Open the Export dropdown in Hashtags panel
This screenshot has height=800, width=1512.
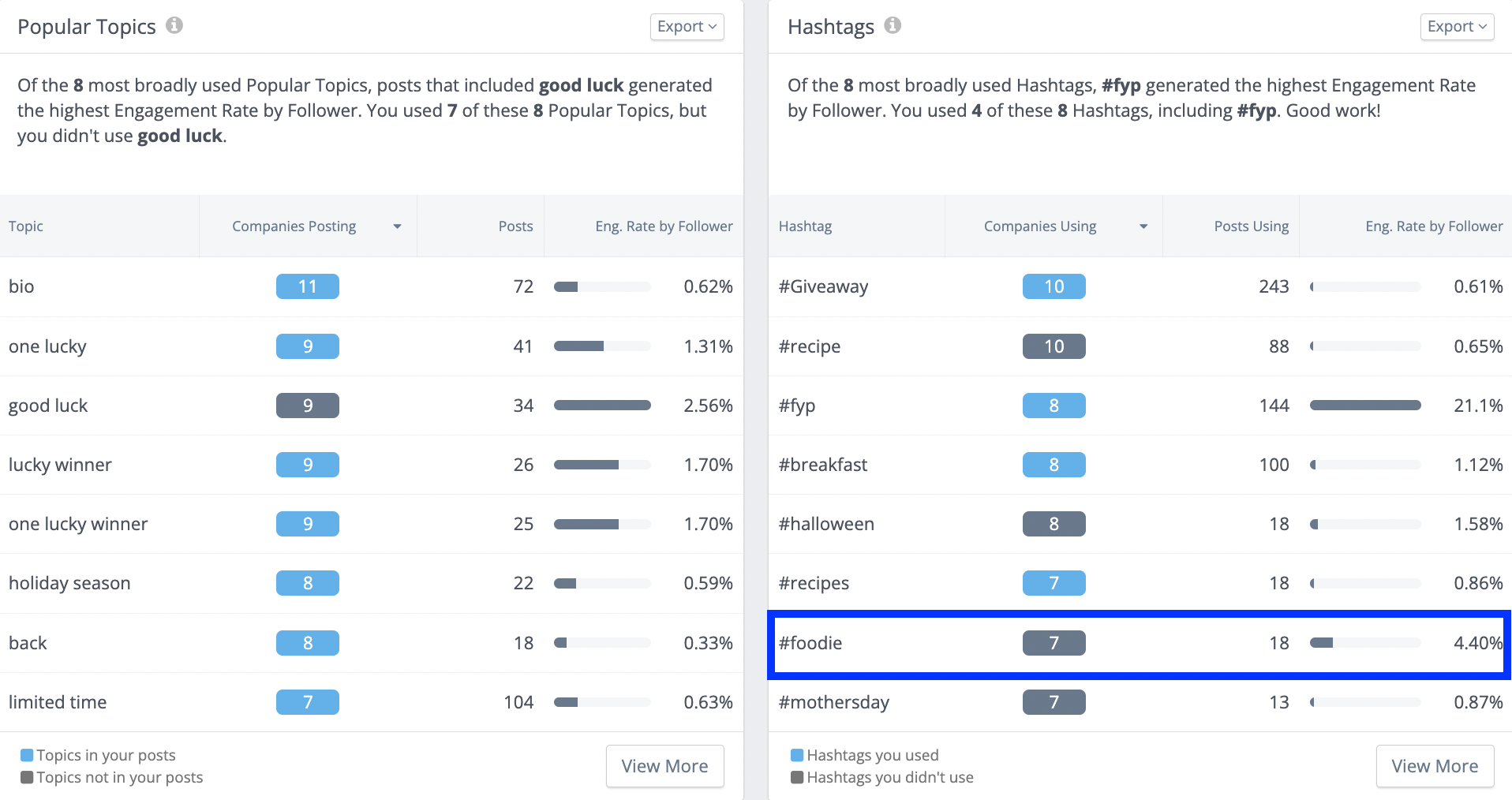1456,26
